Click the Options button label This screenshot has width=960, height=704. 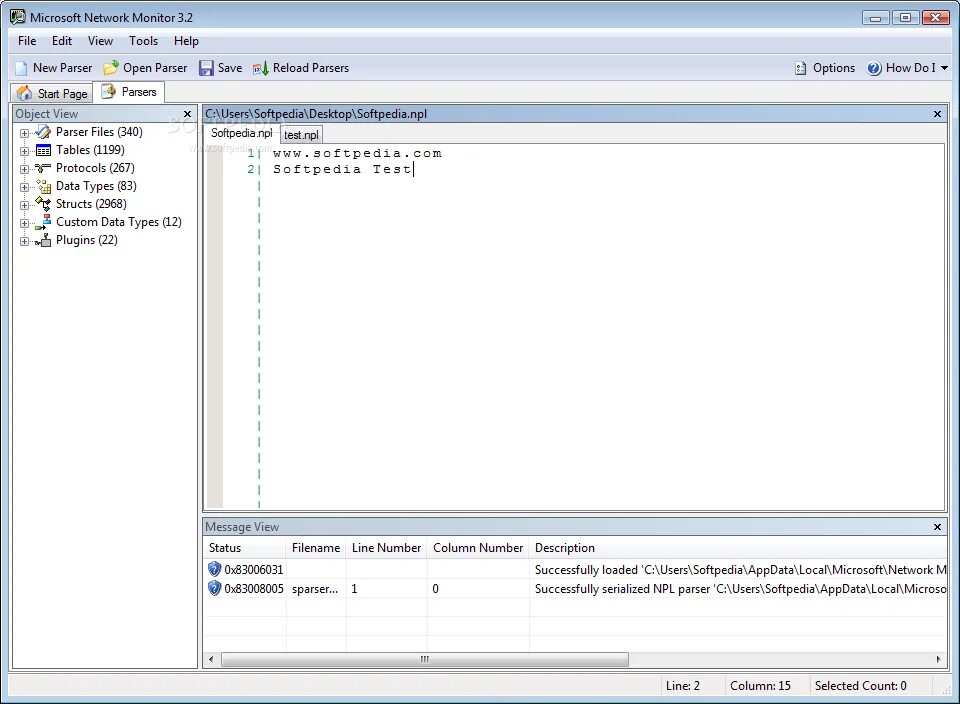pyautogui.click(x=834, y=68)
